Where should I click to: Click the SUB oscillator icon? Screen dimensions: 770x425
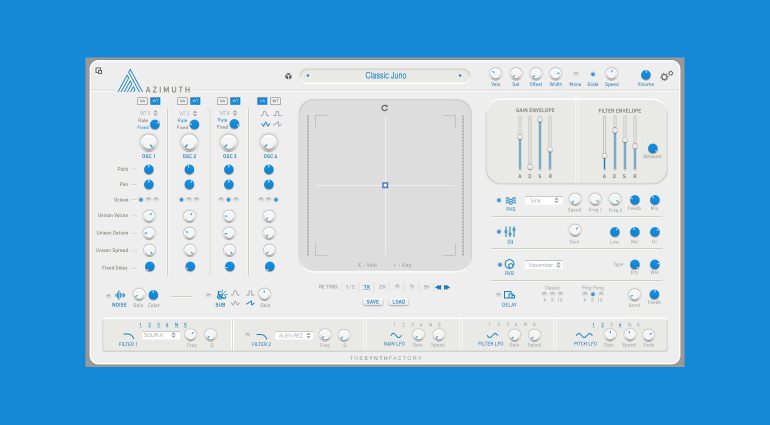tap(221, 295)
